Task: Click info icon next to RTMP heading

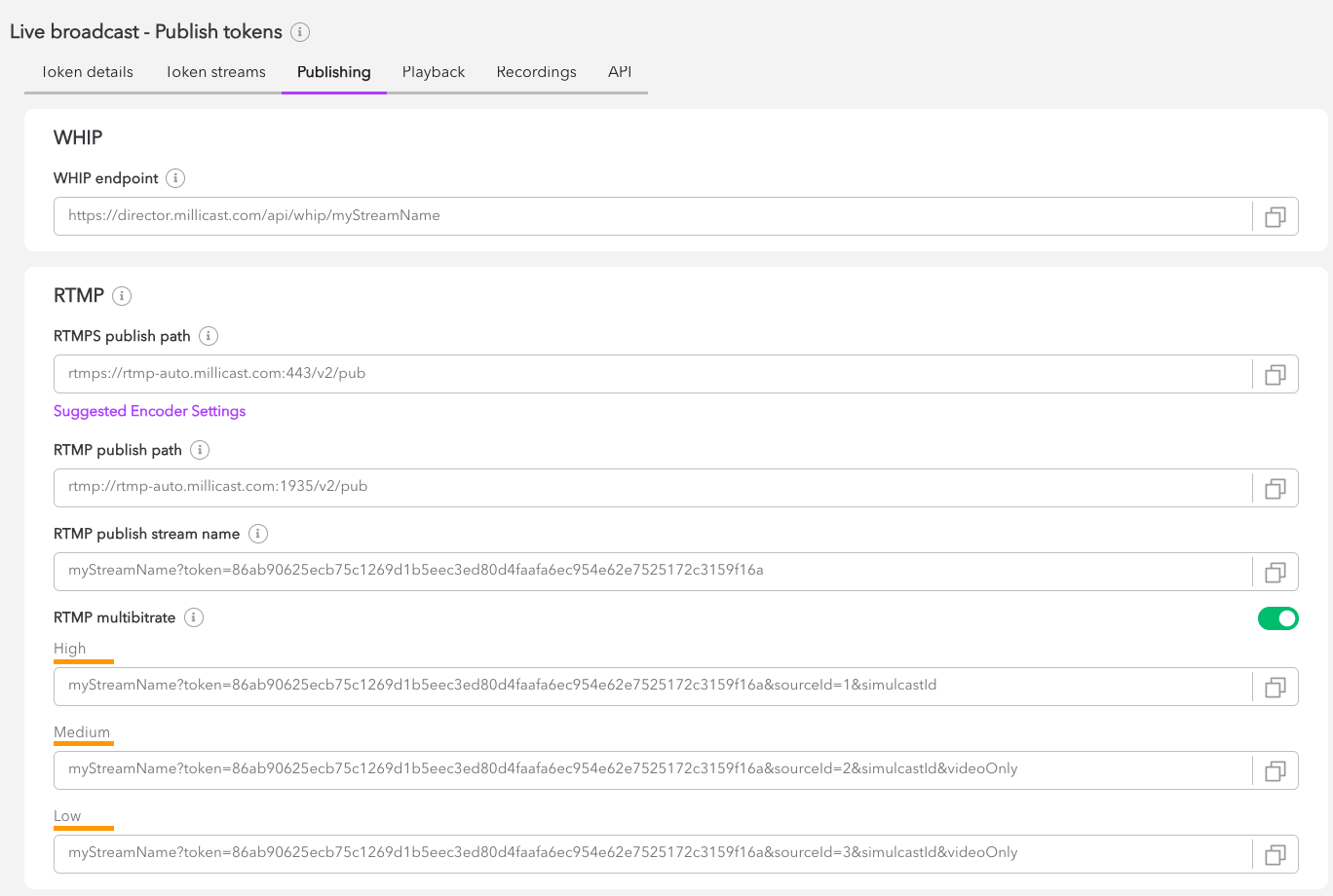Action: coord(122,296)
